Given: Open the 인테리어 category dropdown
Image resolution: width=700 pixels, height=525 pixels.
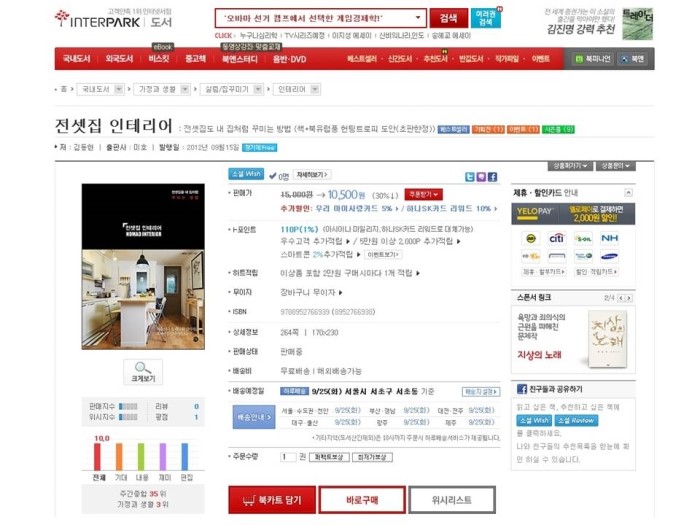Looking at the screenshot, I should (x=315, y=89).
